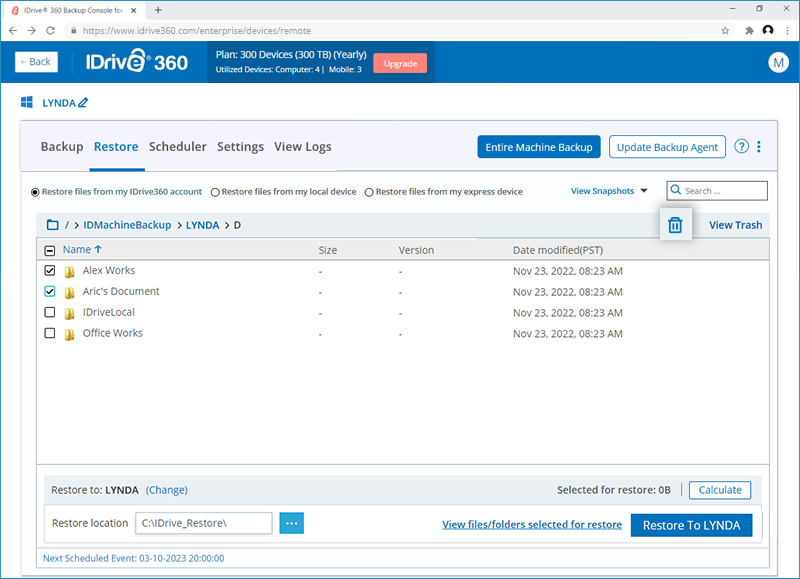Click the IDriveLocal folder icon
The height and width of the screenshot is (579, 800).
(x=69, y=313)
